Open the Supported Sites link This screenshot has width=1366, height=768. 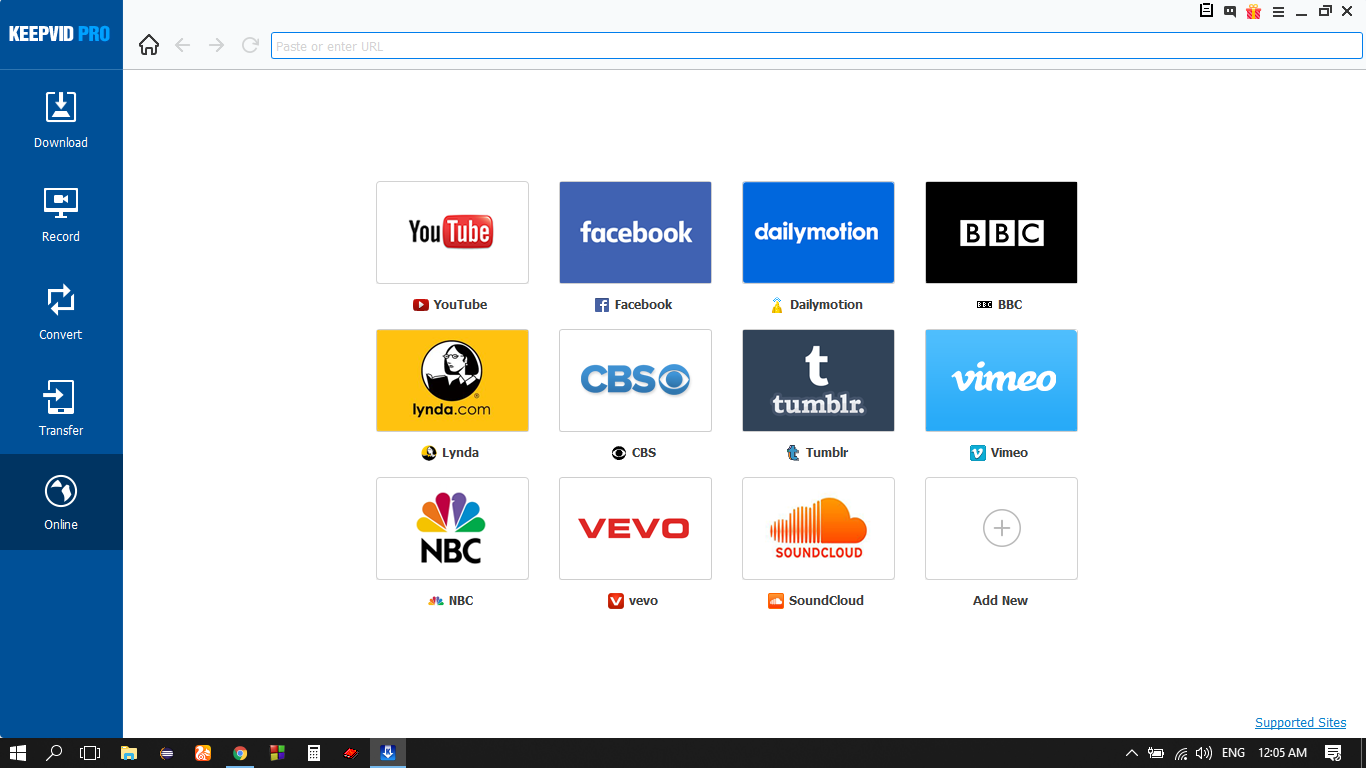pos(1300,722)
